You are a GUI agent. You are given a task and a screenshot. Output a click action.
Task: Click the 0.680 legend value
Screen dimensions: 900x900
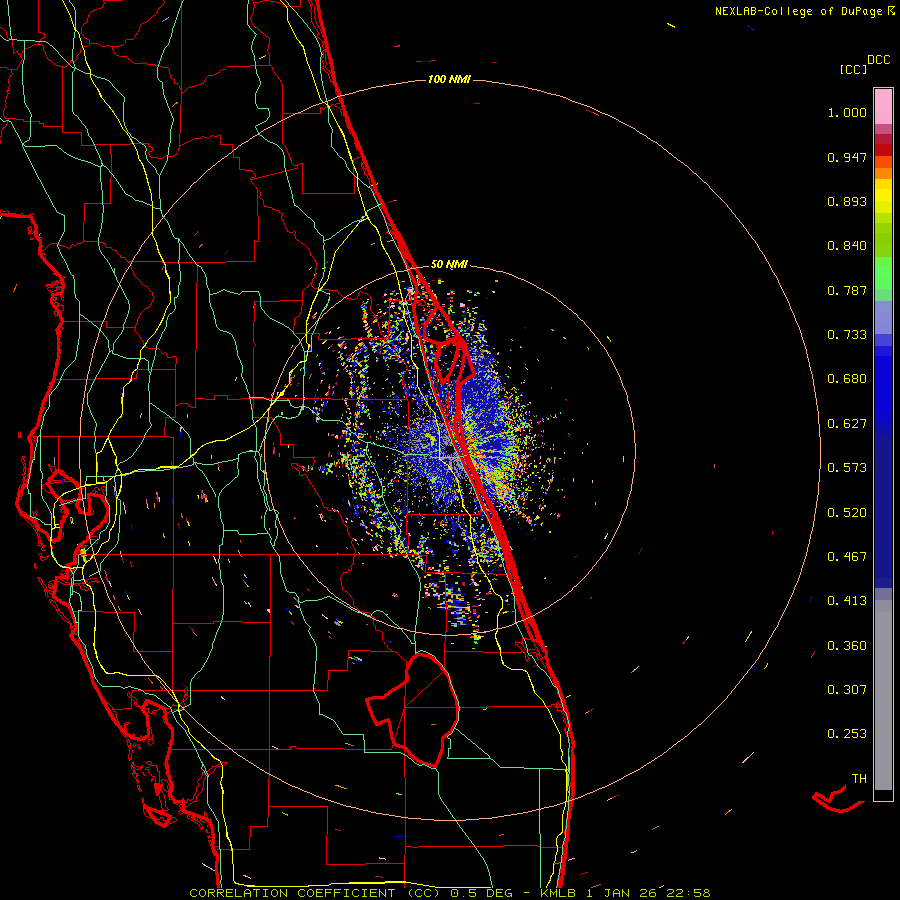pos(847,379)
